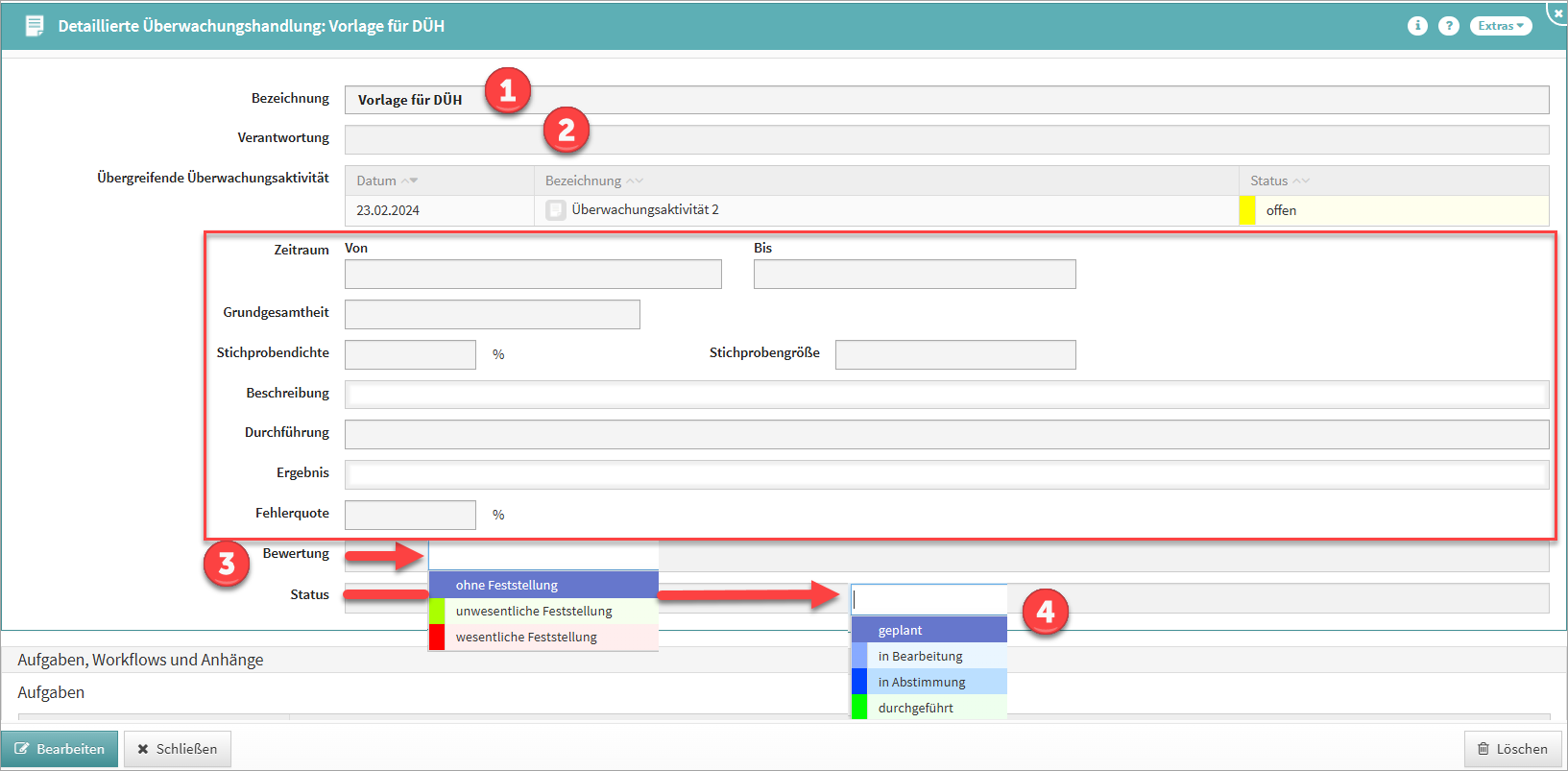The image size is (1568, 771).
Task: Choose 'unwesentliche Feststellung' from list
Action: (543, 611)
